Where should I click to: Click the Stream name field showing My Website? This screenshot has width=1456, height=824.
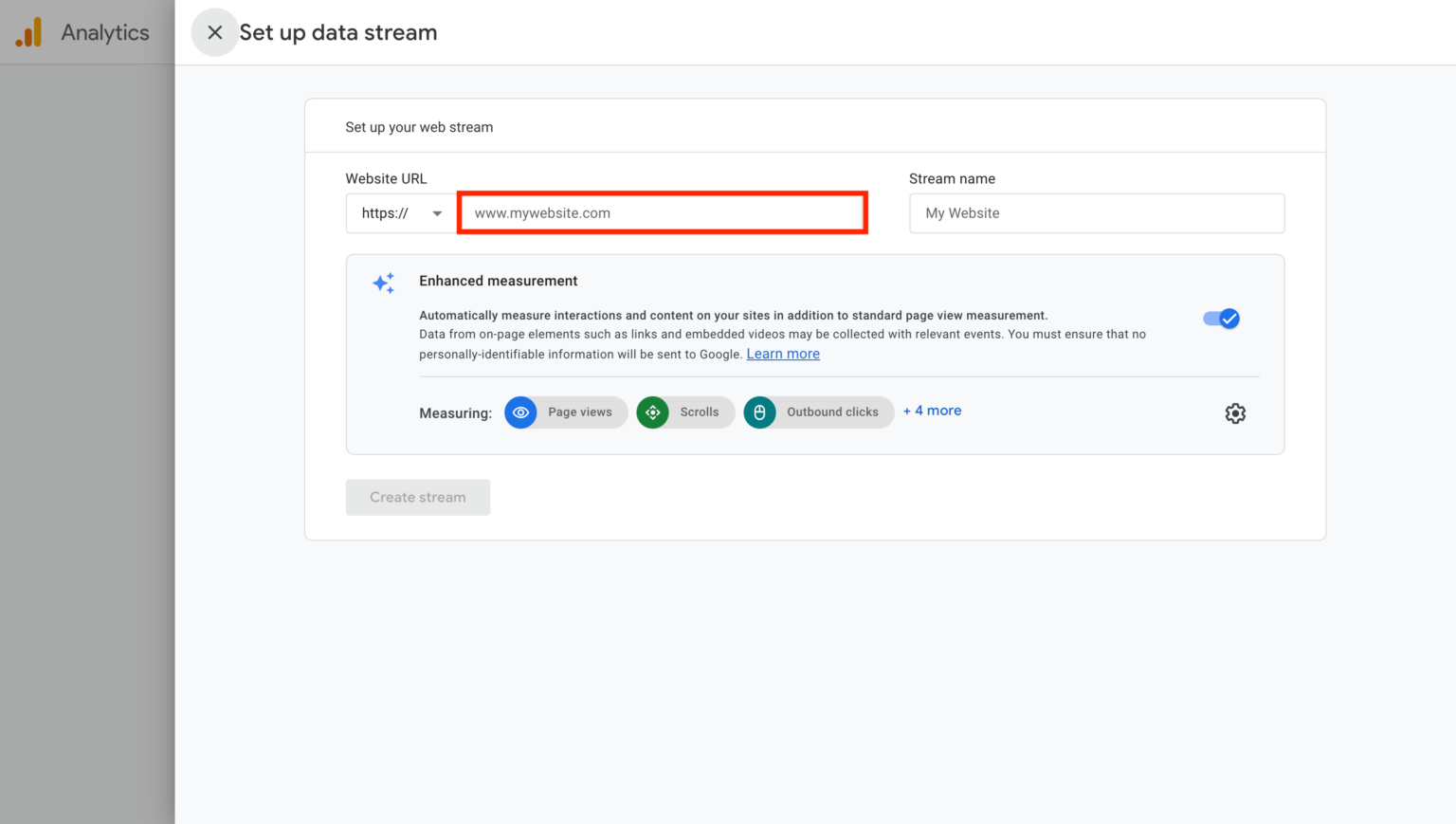tap(1096, 212)
